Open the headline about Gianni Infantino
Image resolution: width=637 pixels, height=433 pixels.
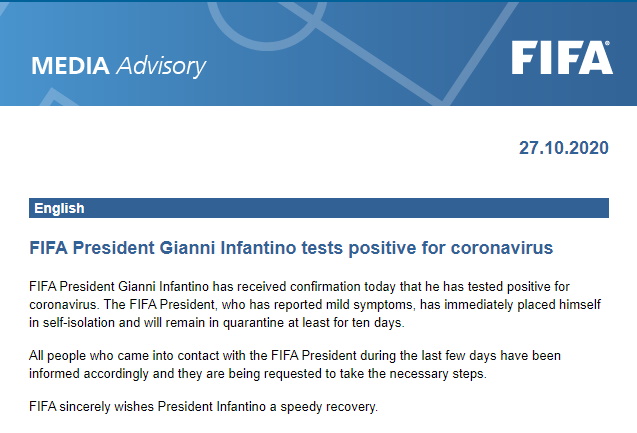pyautogui.click(x=291, y=248)
